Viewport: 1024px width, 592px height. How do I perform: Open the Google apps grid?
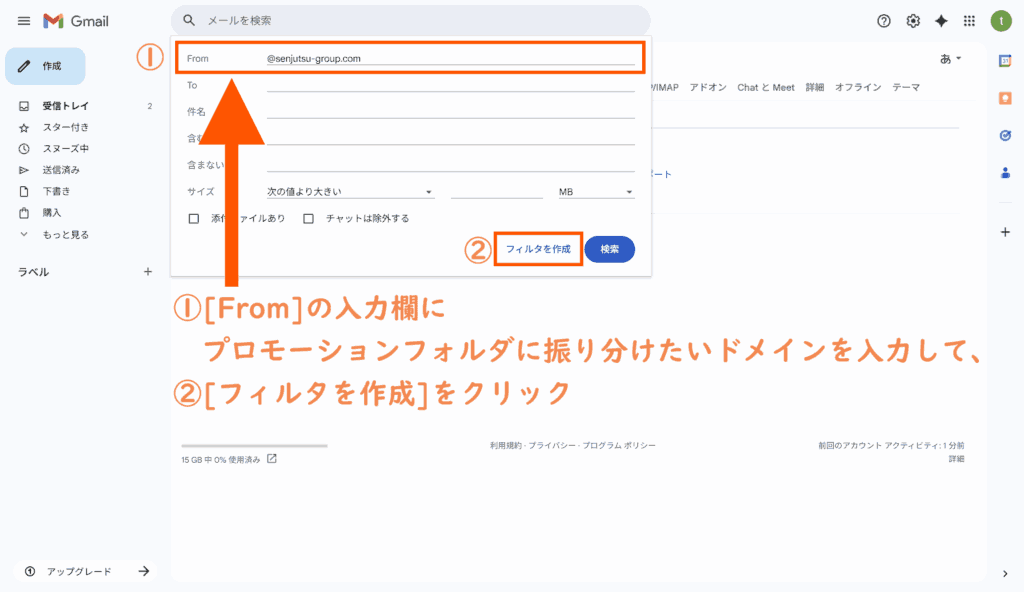[x=969, y=21]
